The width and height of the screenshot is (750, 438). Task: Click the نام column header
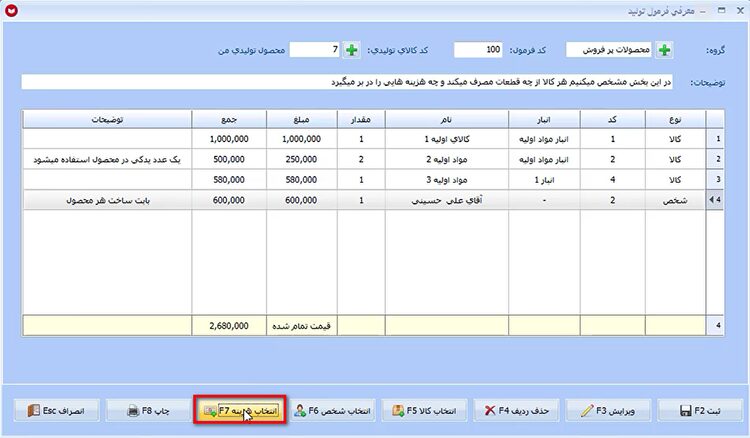pyautogui.click(x=446, y=120)
